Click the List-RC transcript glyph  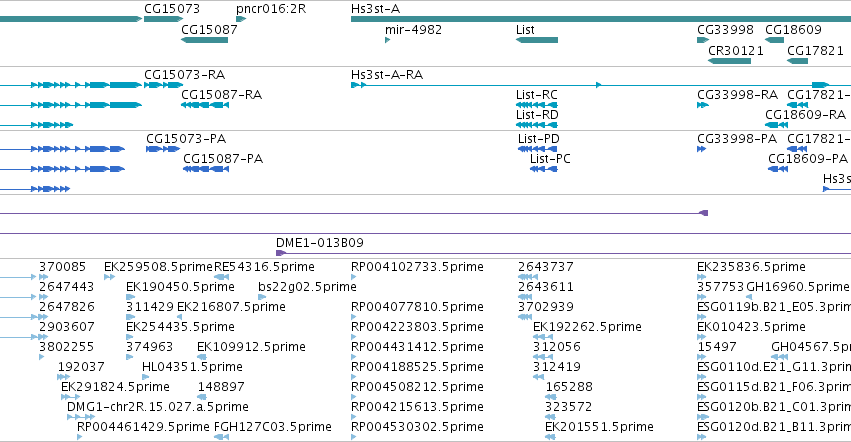click(537, 105)
